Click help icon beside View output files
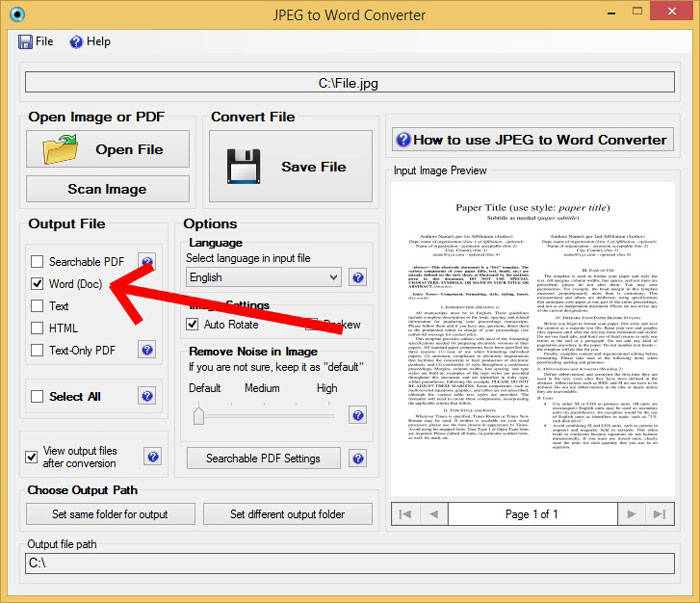The height and width of the screenshot is (603, 700). tap(153, 457)
